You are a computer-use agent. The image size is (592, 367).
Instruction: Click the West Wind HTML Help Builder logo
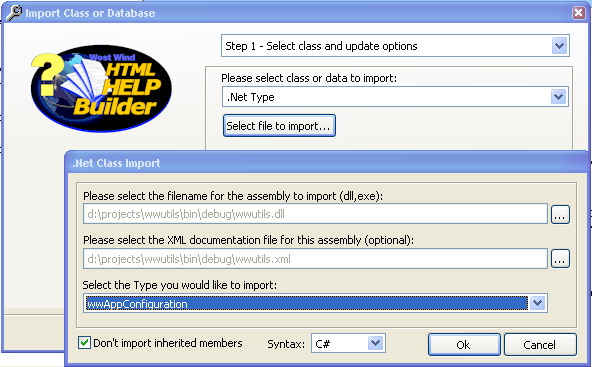[101, 88]
